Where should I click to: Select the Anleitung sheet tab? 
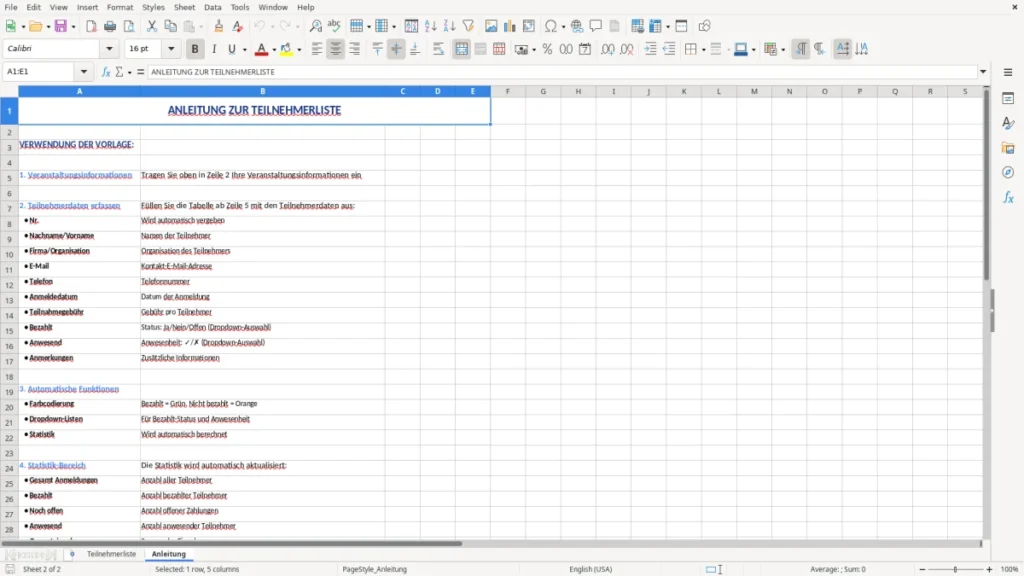[x=168, y=554]
